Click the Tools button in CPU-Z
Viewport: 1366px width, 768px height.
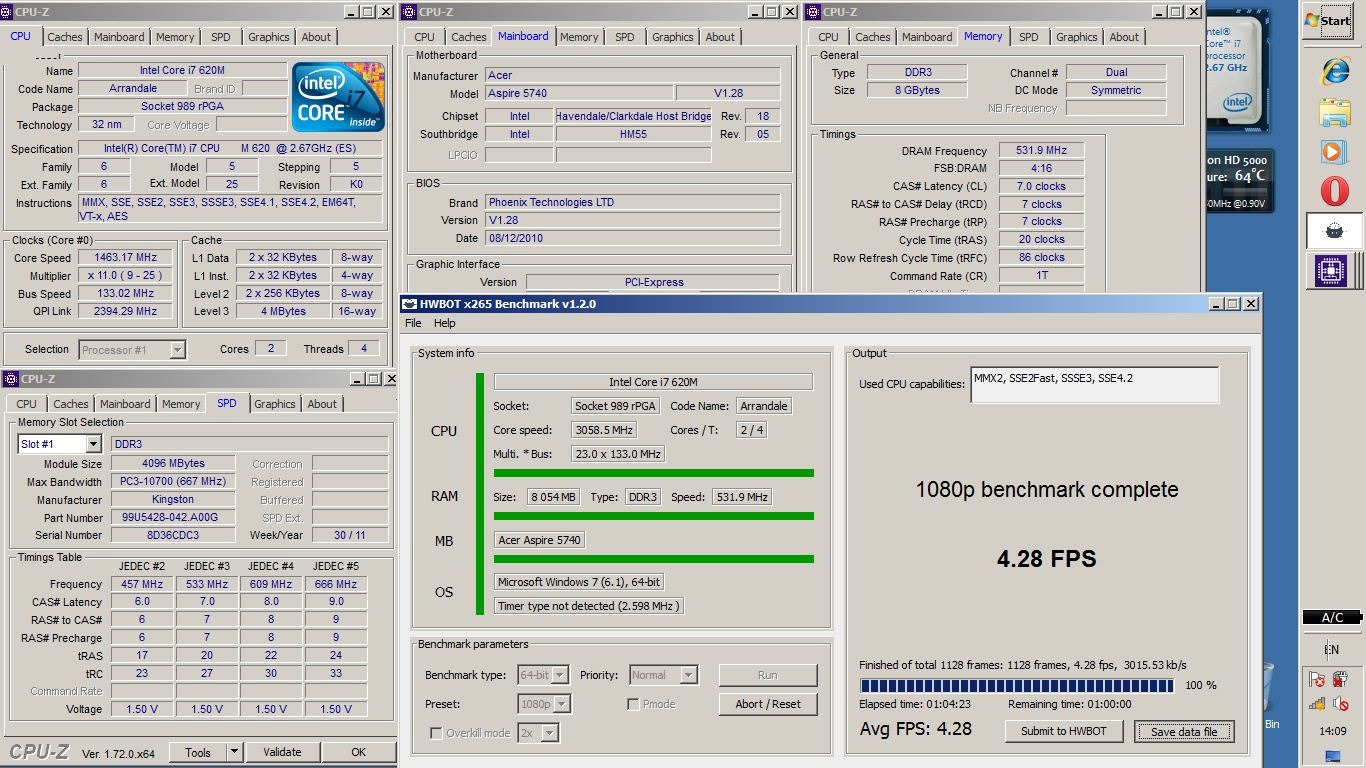click(198, 752)
